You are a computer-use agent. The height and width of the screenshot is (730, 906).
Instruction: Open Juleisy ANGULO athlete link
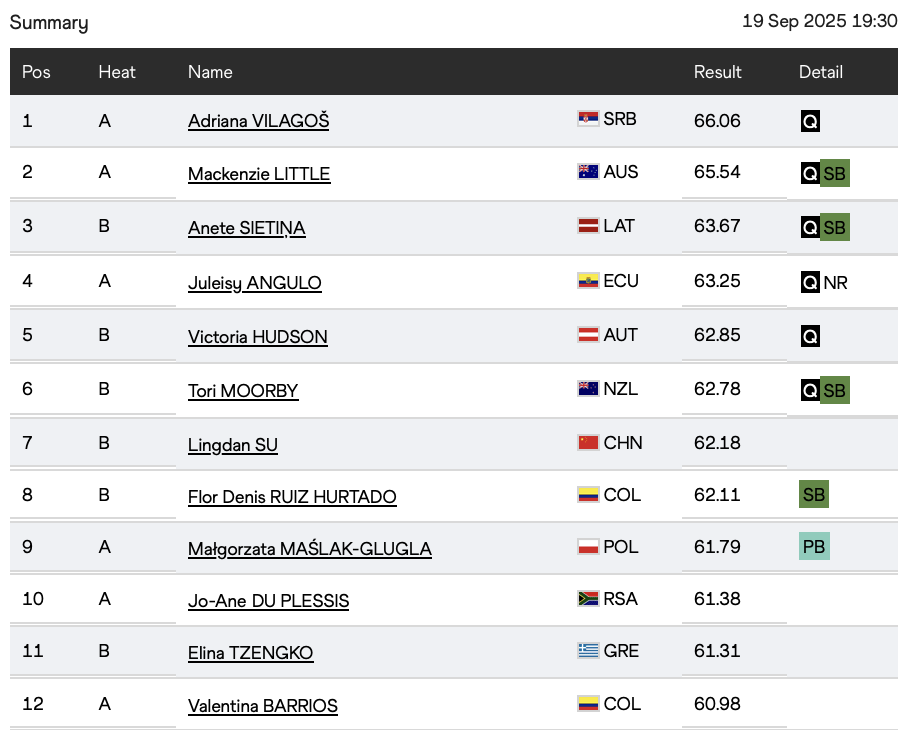[x=254, y=283]
